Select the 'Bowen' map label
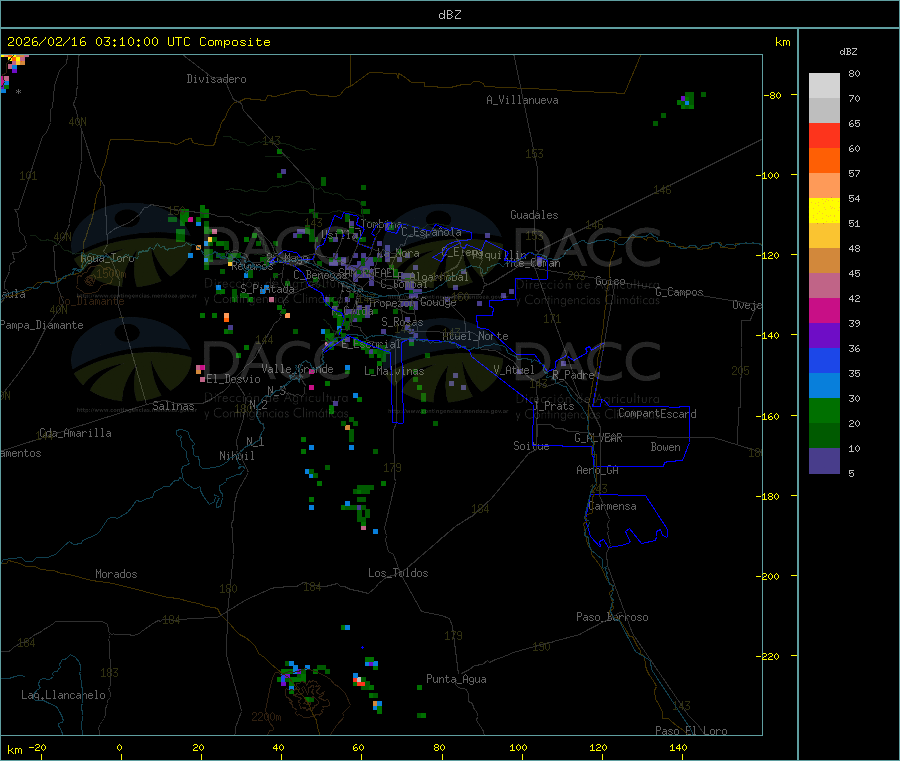 665,447
